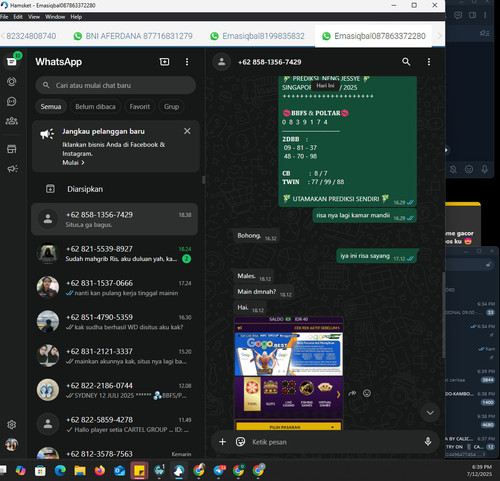This screenshot has height=481, width=500.
Task: Open the Window menu
Action: click(55, 17)
